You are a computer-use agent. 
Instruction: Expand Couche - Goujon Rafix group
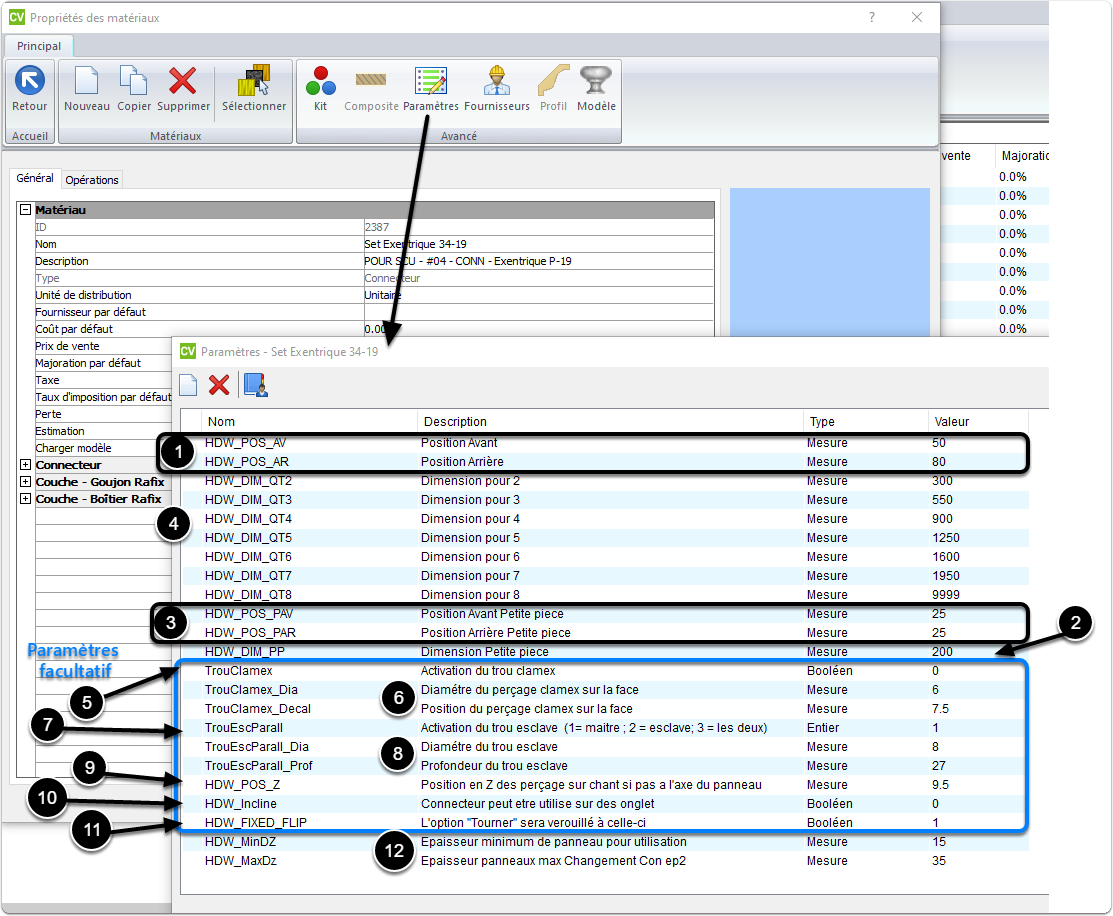(x=25, y=482)
